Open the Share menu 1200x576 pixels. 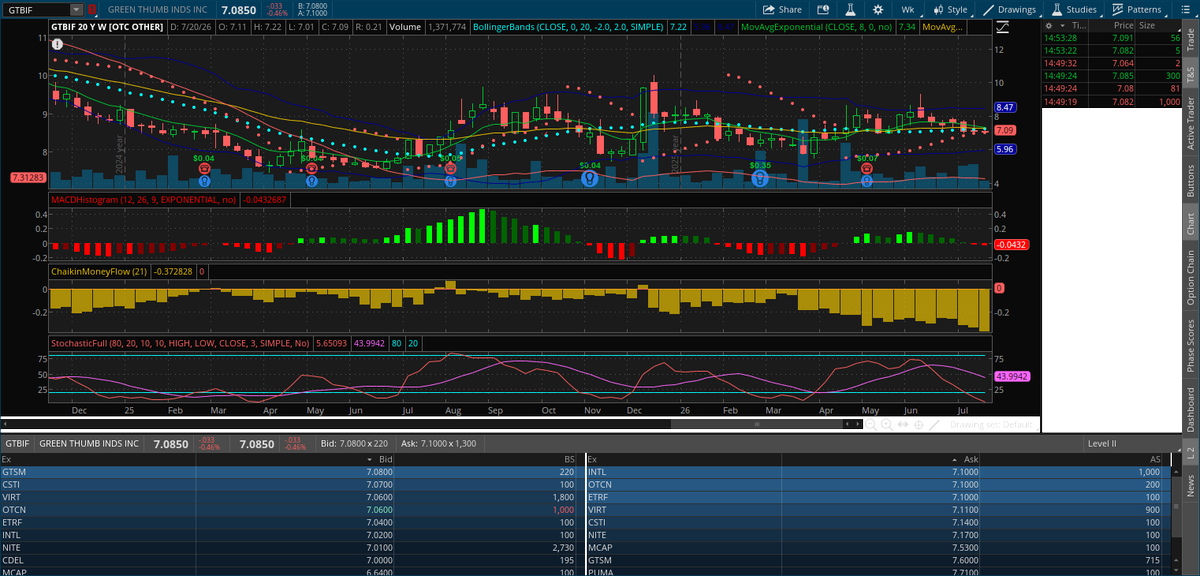[782, 9]
